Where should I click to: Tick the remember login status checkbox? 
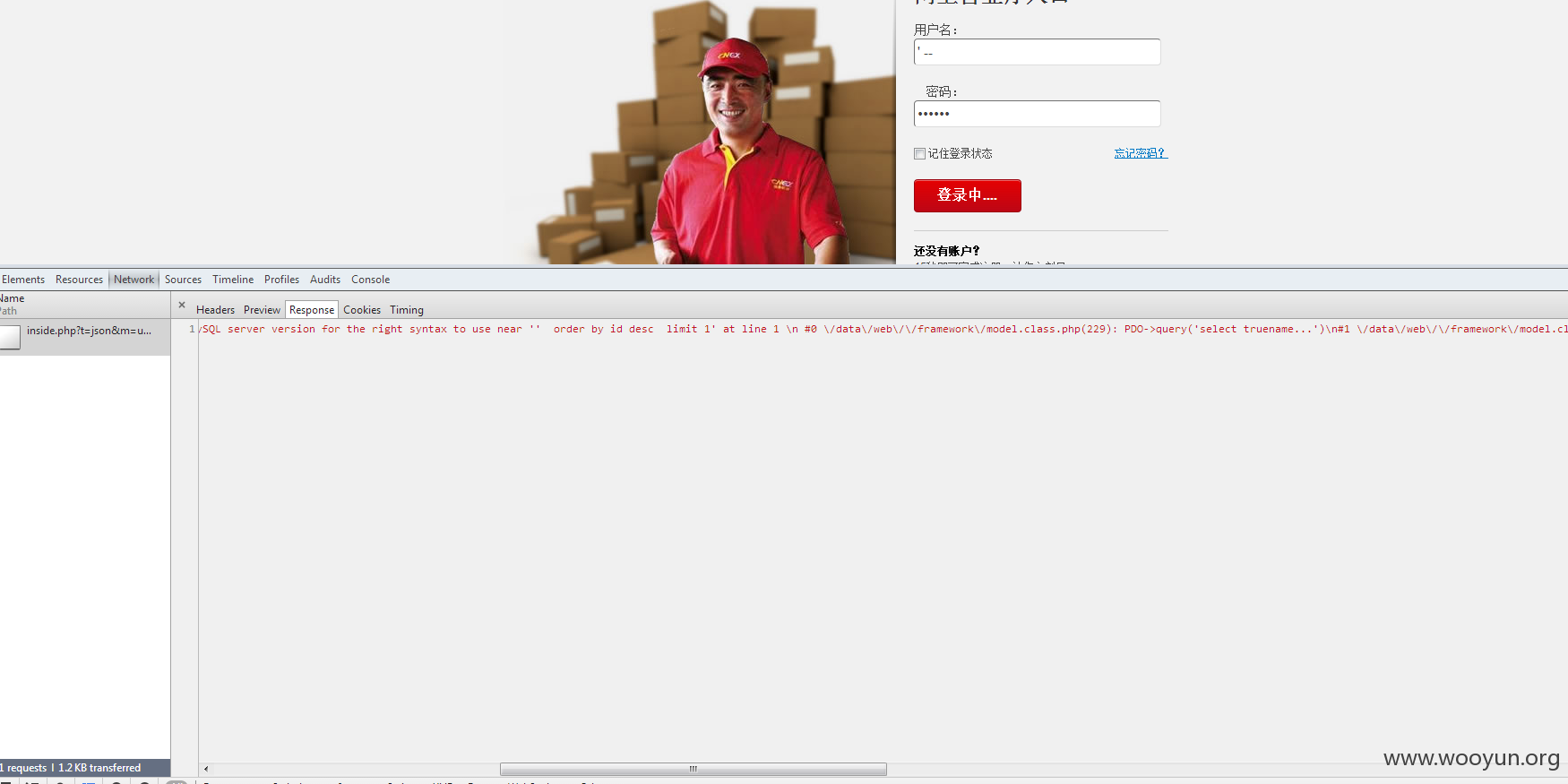tap(919, 154)
